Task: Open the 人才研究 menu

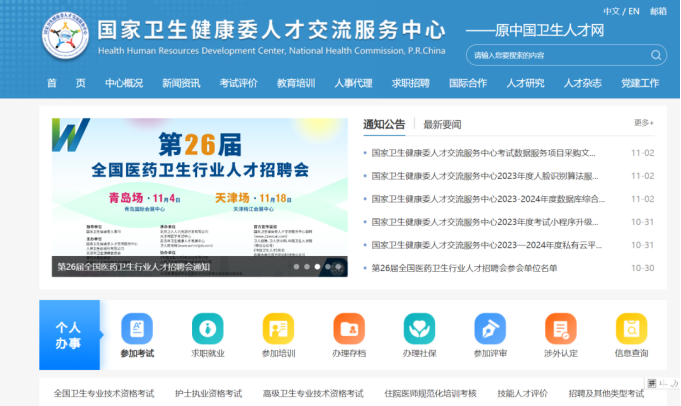Action: (525, 83)
